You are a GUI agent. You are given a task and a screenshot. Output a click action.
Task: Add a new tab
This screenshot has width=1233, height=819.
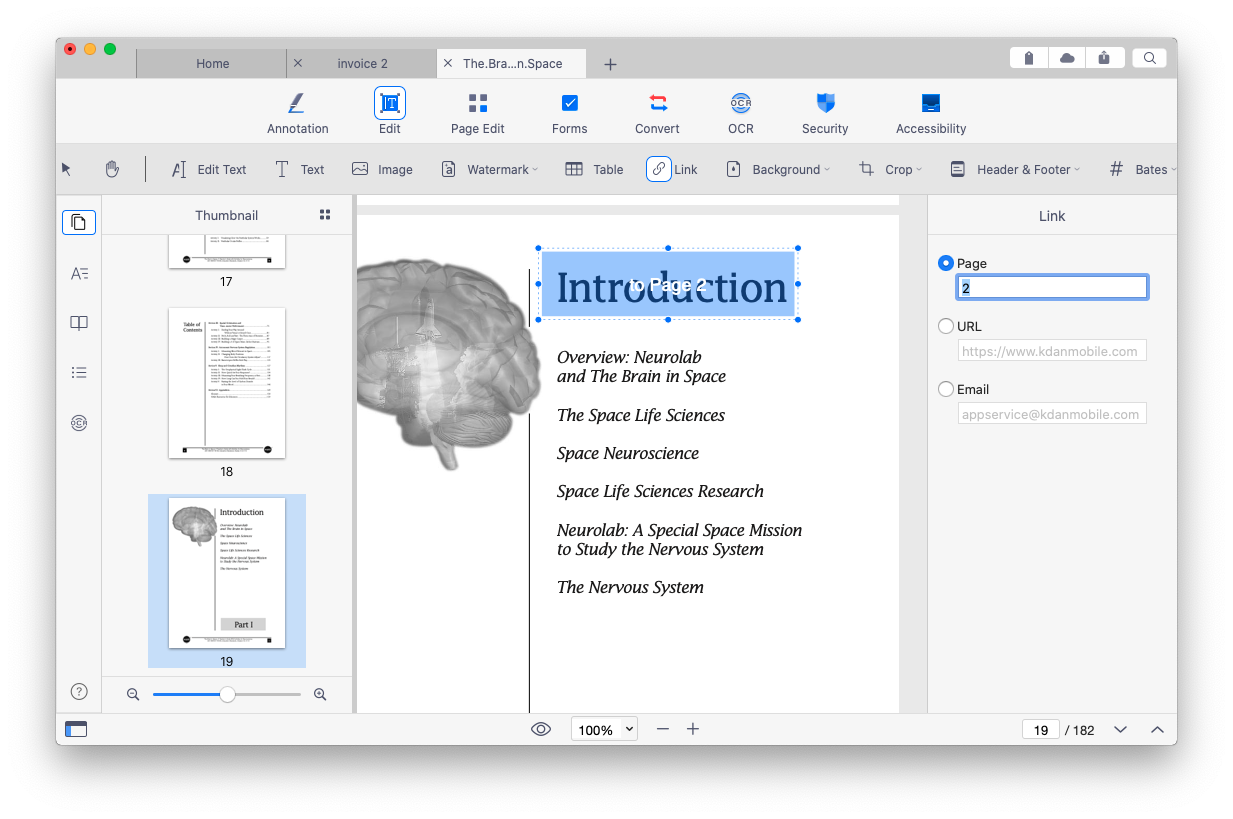click(610, 64)
